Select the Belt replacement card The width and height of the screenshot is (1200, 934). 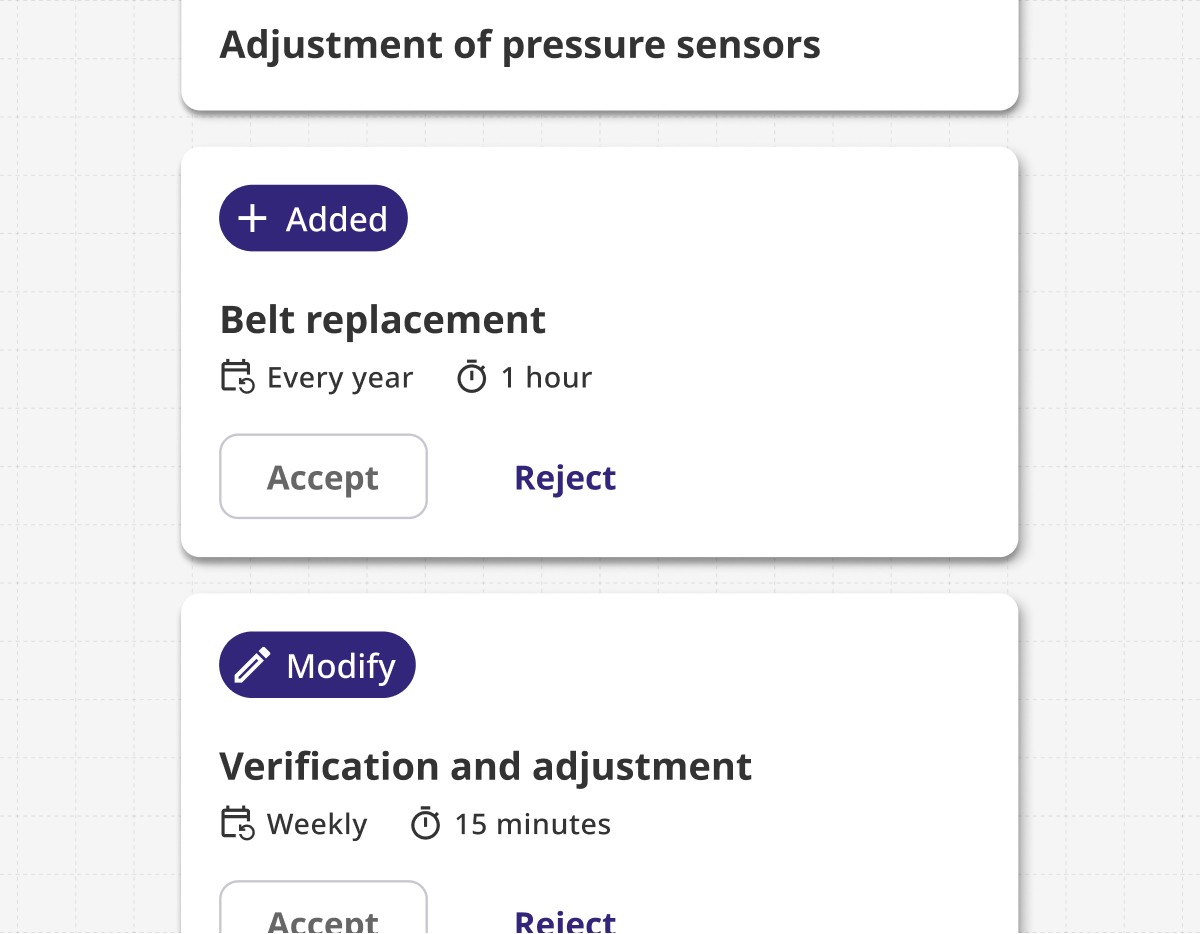pos(600,350)
